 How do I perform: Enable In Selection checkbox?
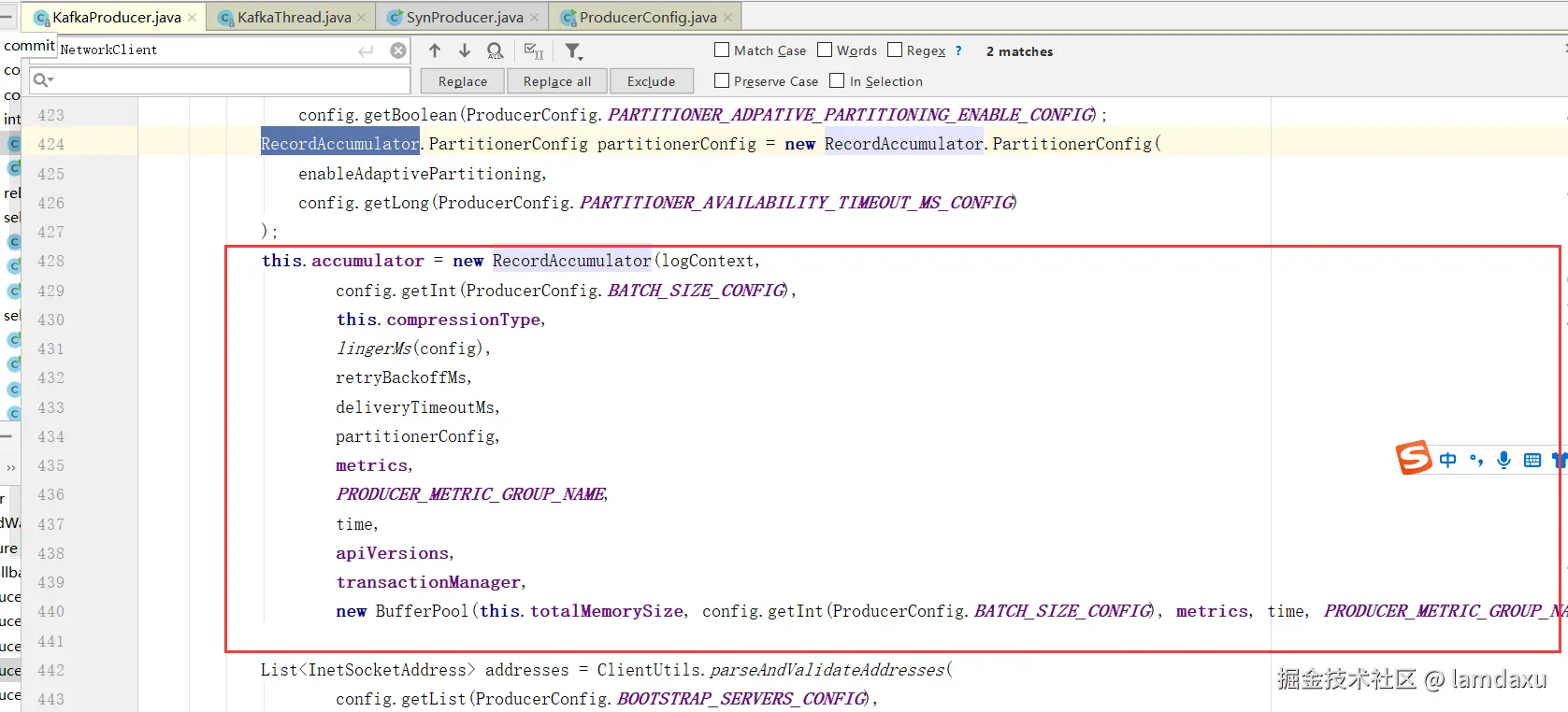pos(837,81)
